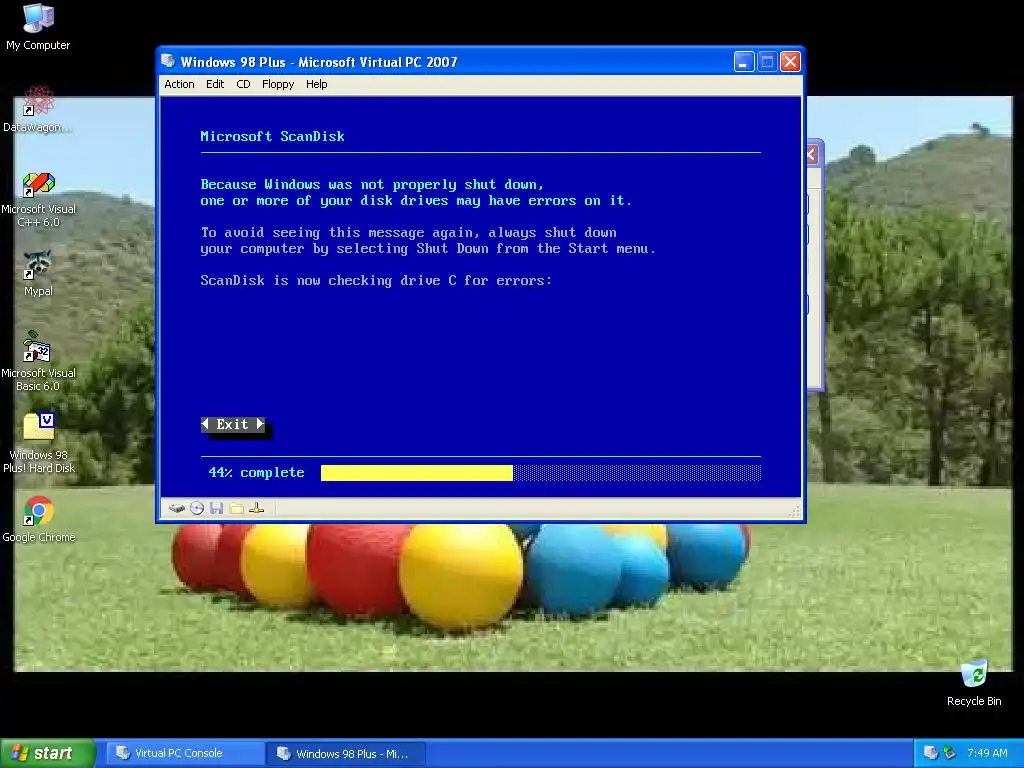This screenshot has width=1024, height=768.
Task: Click the yellow ScanDisk progress bar
Action: click(x=417, y=473)
